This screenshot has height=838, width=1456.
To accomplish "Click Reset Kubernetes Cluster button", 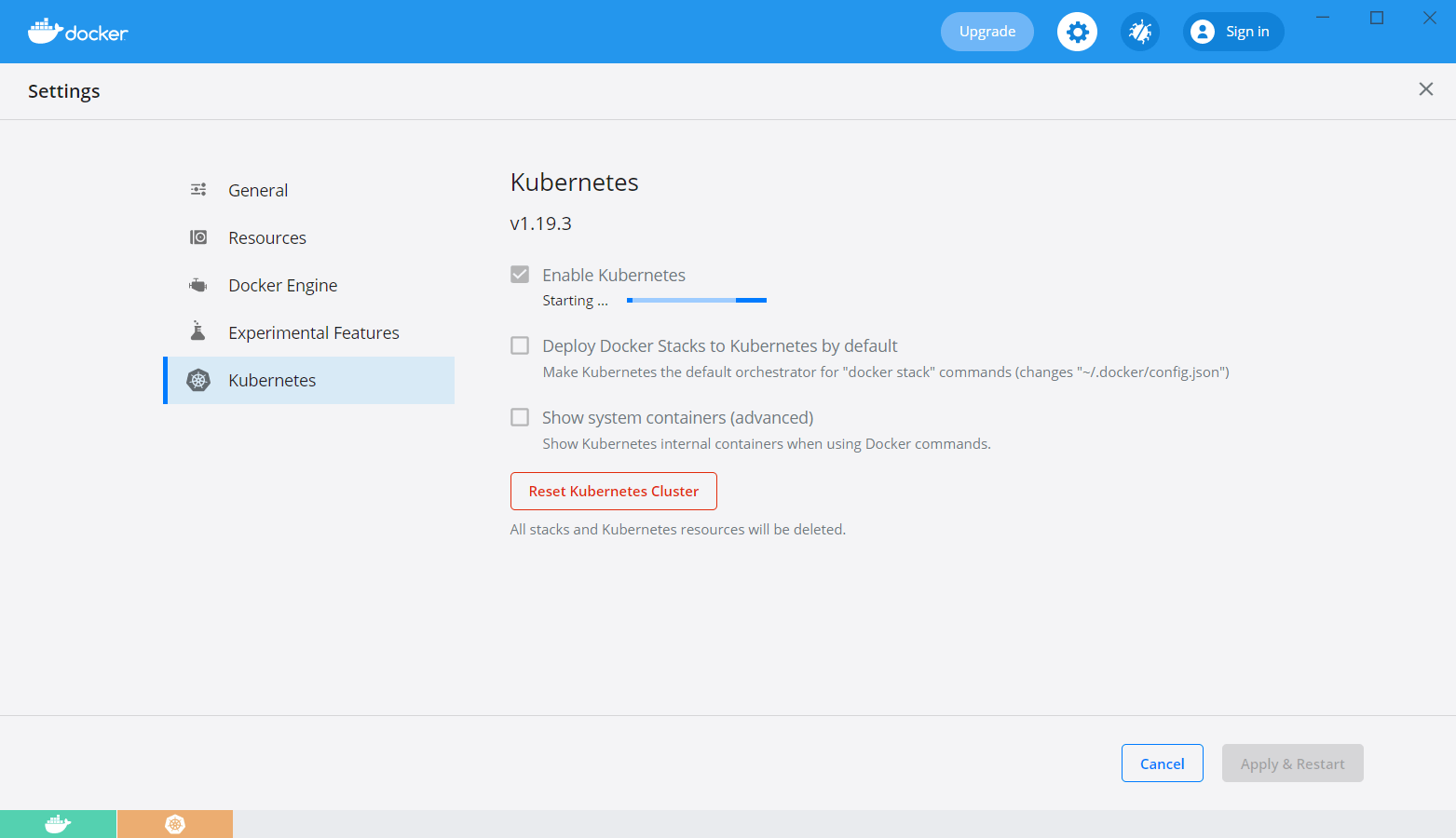I will (x=614, y=491).
